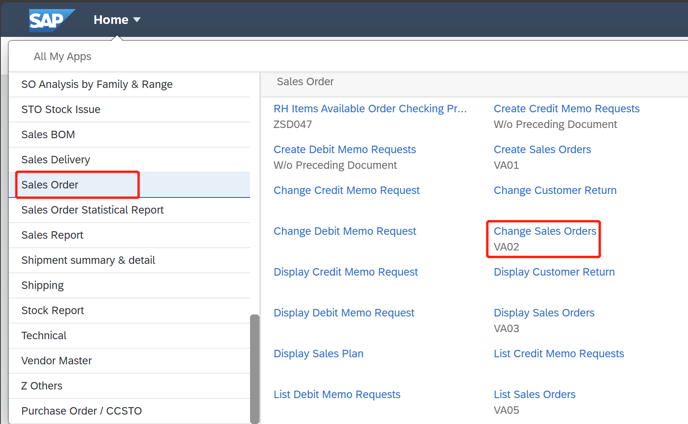The image size is (688, 424).
Task: Open Create Credit Memo Requests link
Action: tap(566, 109)
